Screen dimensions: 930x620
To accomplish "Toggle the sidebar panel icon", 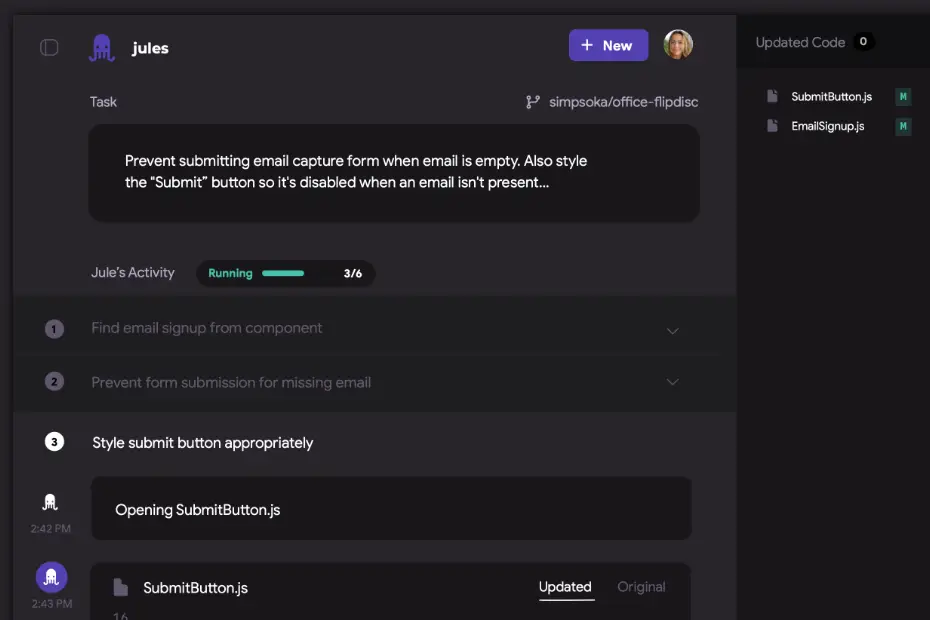I will (x=49, y=47).
